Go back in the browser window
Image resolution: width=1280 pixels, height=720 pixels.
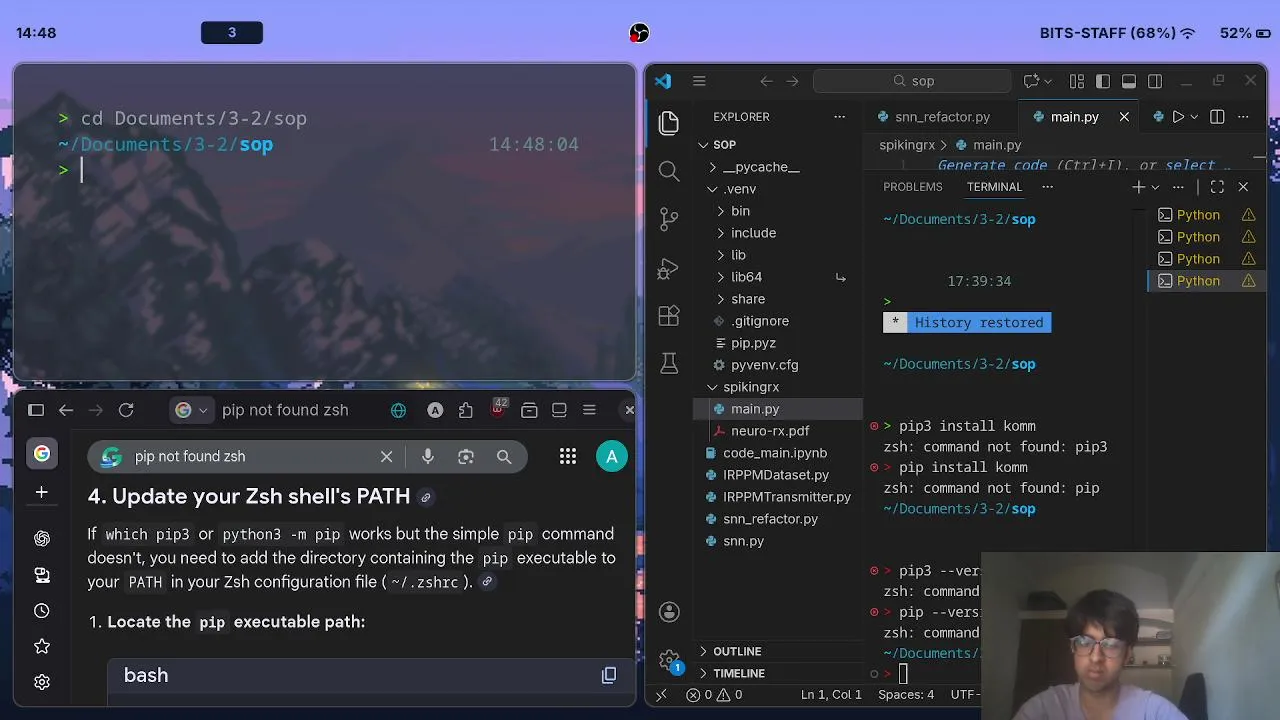66,410
